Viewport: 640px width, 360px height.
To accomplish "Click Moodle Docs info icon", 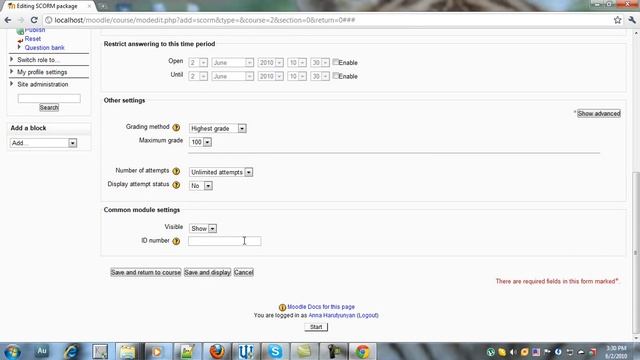I will [x=282, y=307].
